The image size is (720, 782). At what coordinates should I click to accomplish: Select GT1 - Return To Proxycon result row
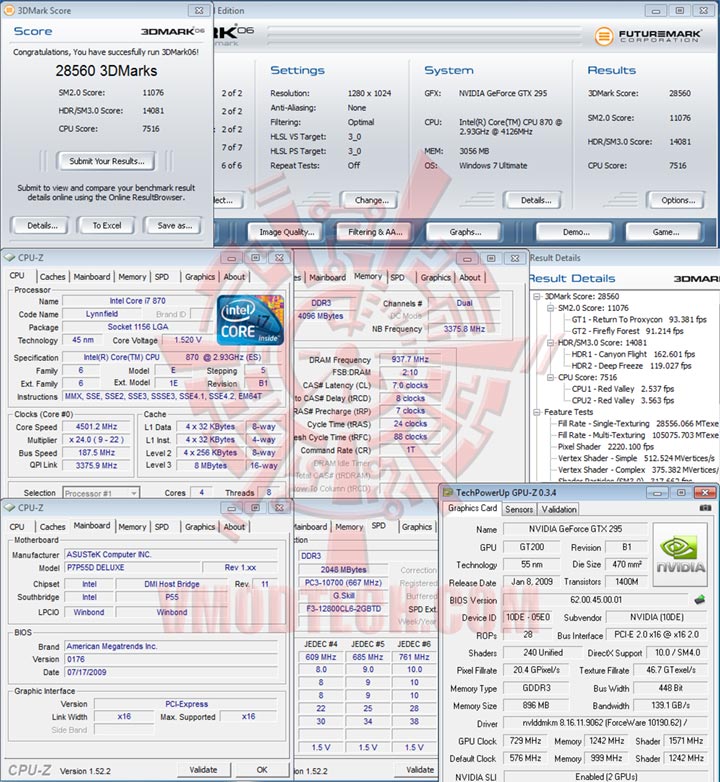(639, 320)
